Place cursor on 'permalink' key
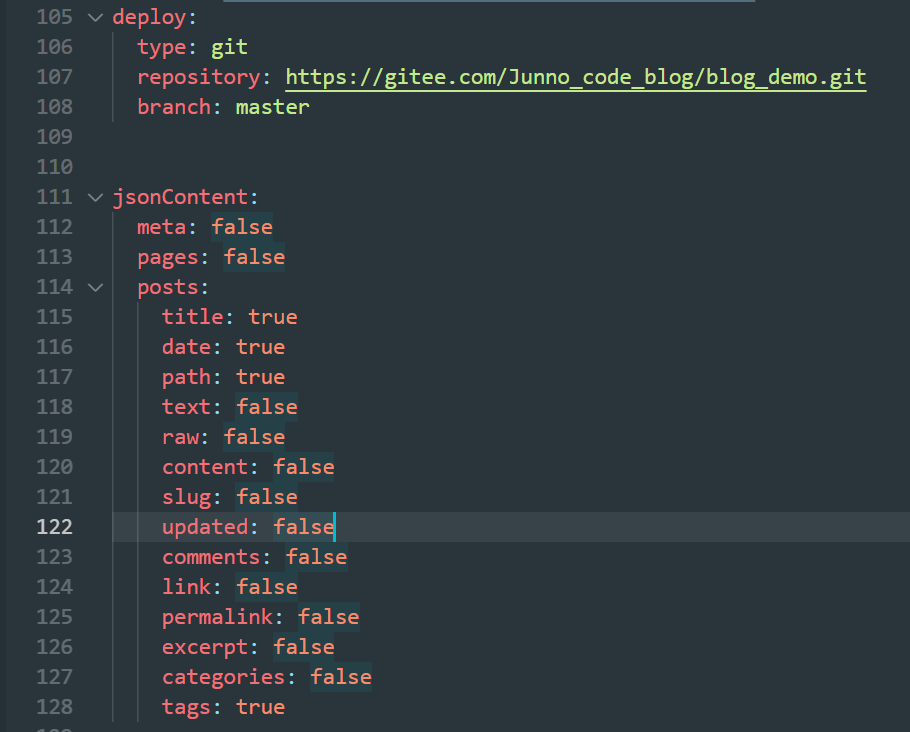Screen dimensions: 910x732 [x=217, y=617]
